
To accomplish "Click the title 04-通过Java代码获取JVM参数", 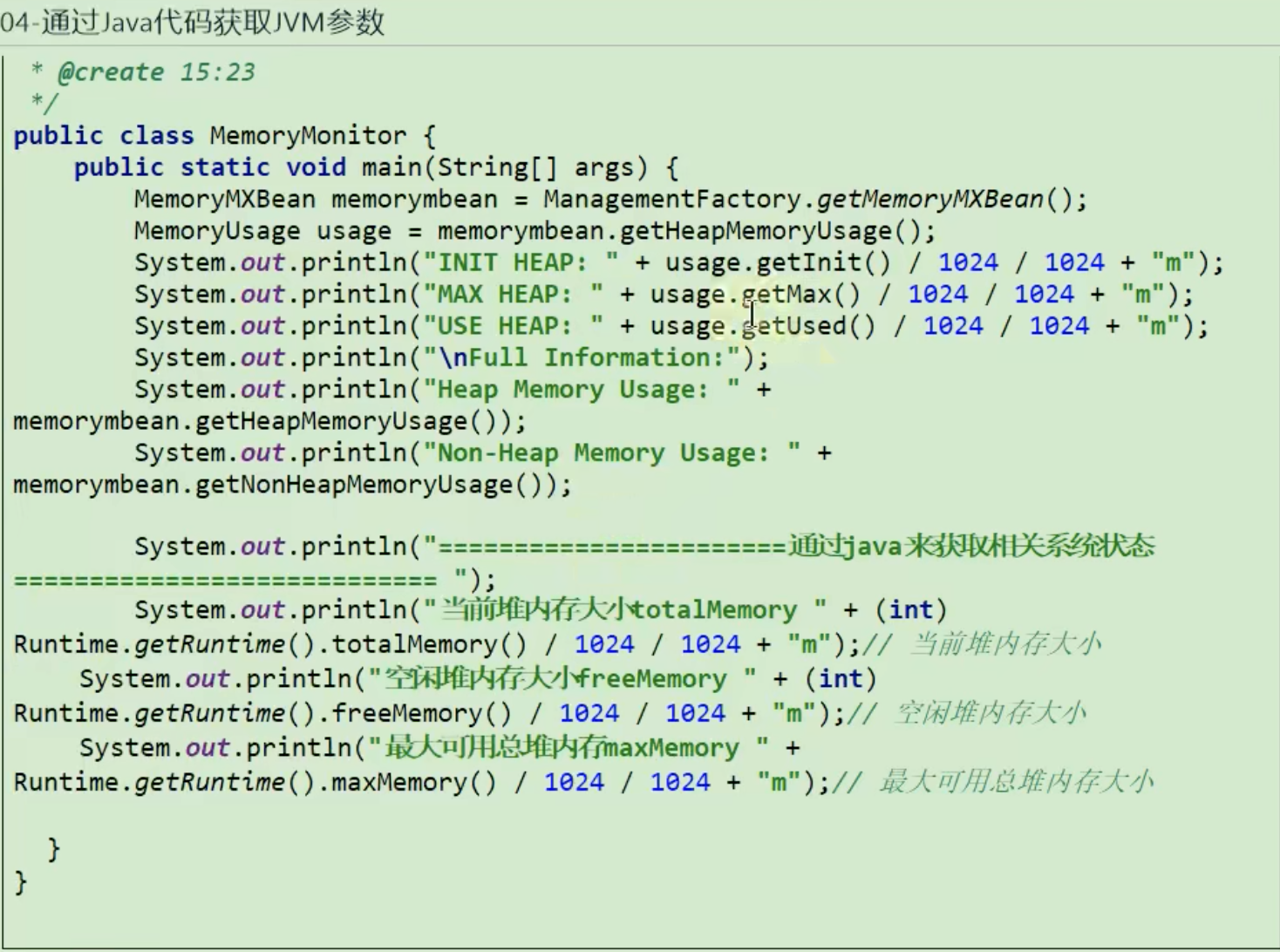I will (x=193, y=22).
